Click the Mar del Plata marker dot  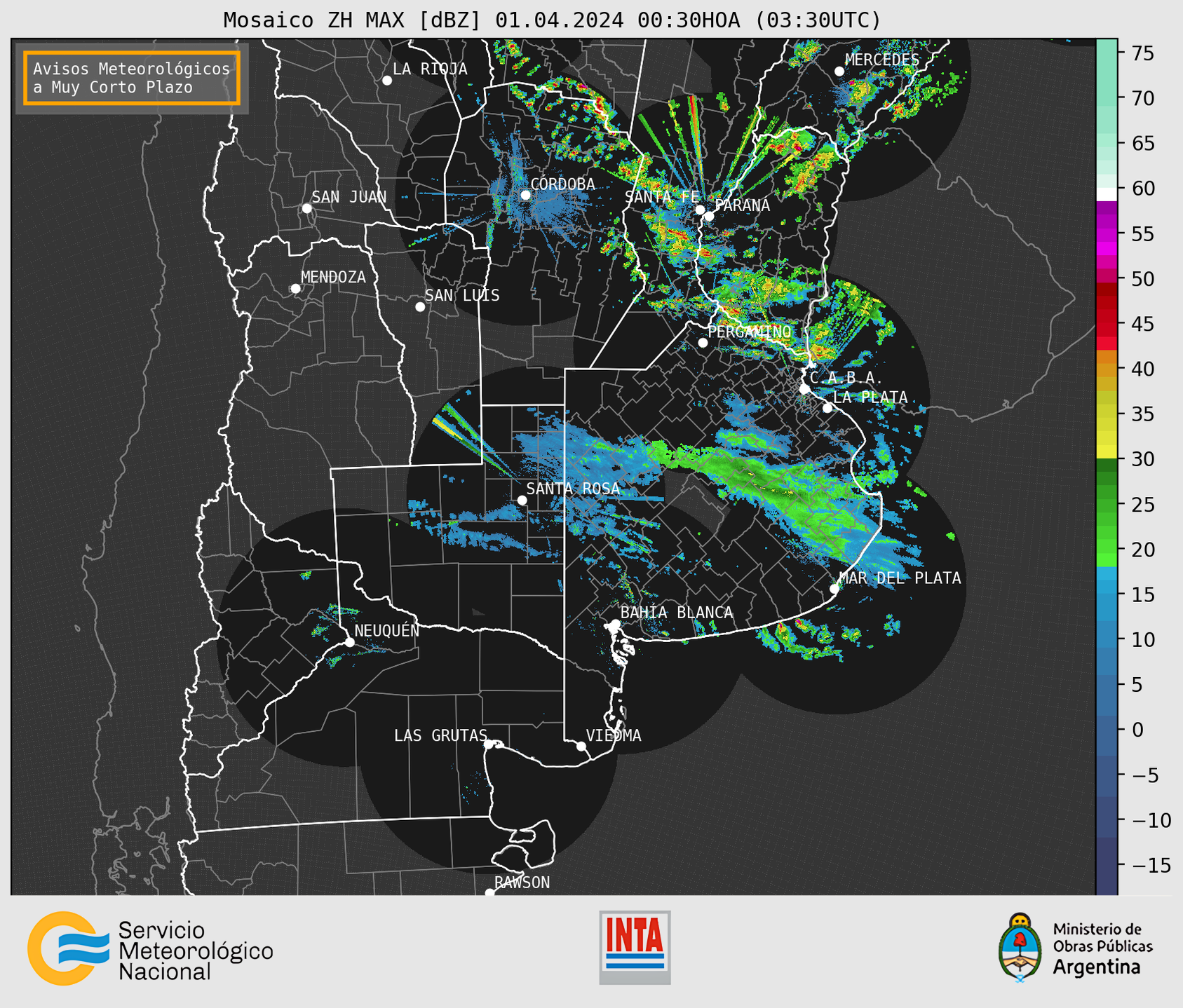834,589
